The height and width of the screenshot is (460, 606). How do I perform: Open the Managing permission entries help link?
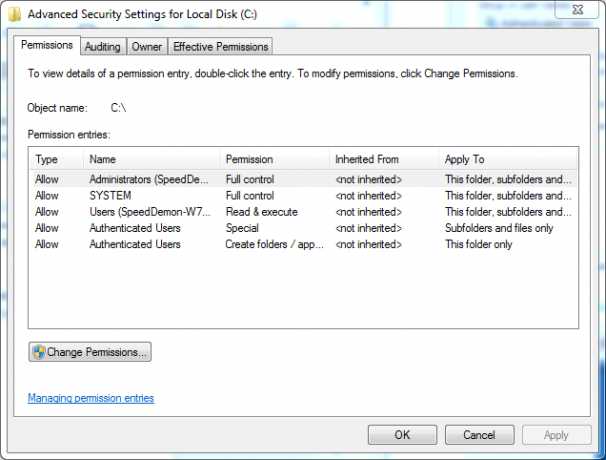coord(91,398)
